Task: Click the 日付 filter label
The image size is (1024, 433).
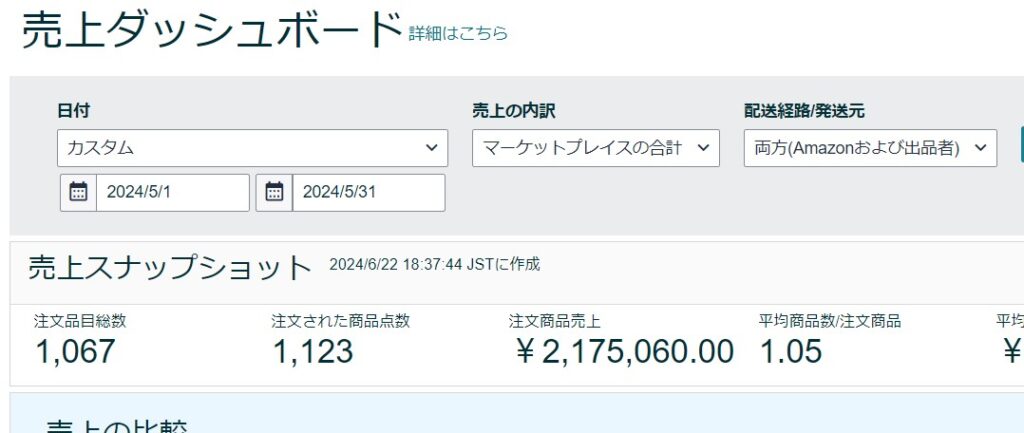Action: [73, 111]
